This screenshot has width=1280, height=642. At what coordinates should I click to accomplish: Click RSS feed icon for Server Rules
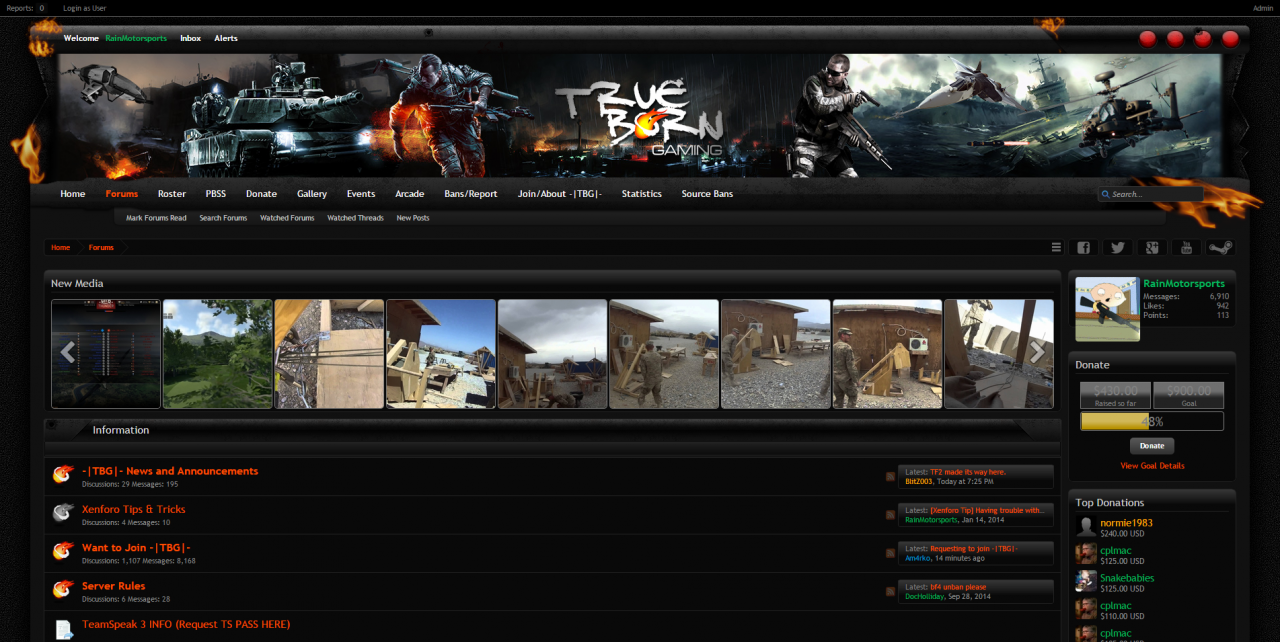pyautogui.click(x=890, y=592)
